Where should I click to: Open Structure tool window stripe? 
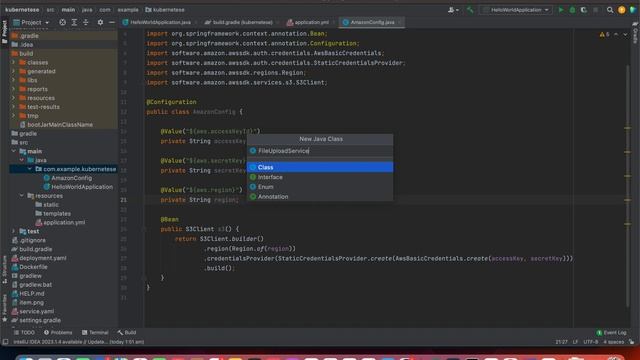(4, 269)
